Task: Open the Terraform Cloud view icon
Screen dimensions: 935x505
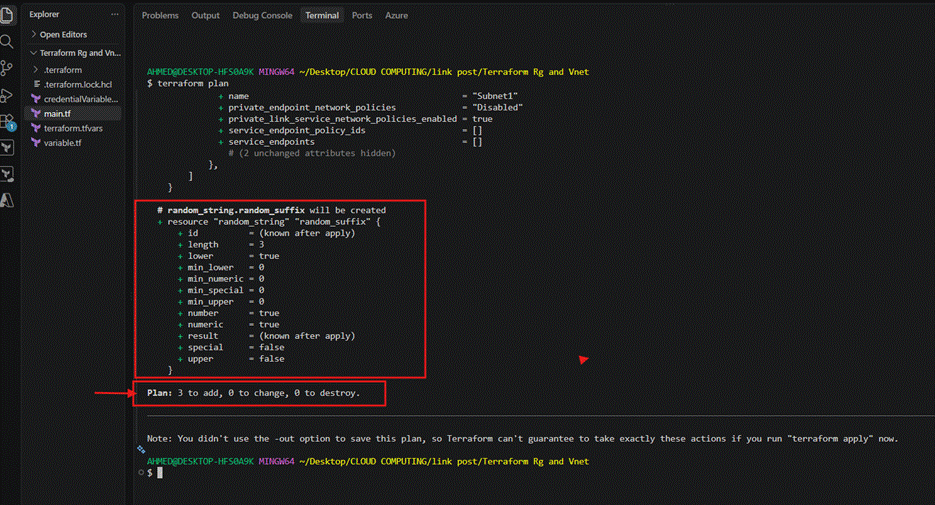Action: 7,174
